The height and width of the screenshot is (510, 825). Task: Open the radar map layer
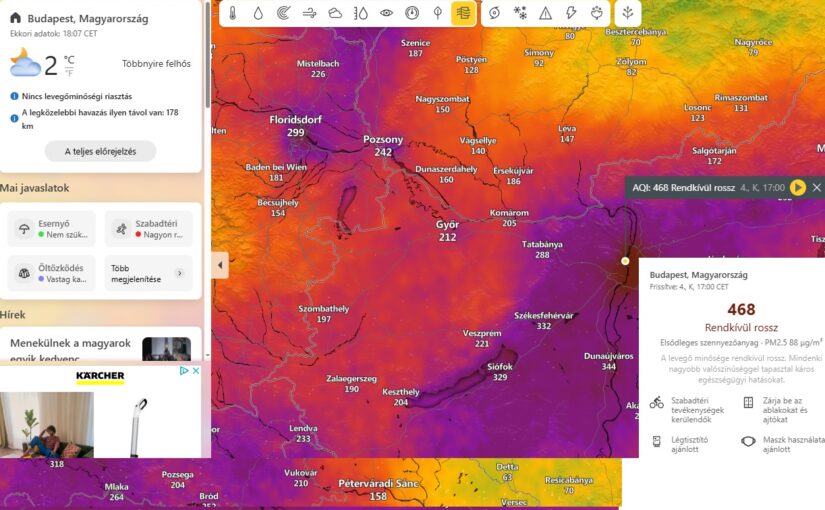click(283, 13)
